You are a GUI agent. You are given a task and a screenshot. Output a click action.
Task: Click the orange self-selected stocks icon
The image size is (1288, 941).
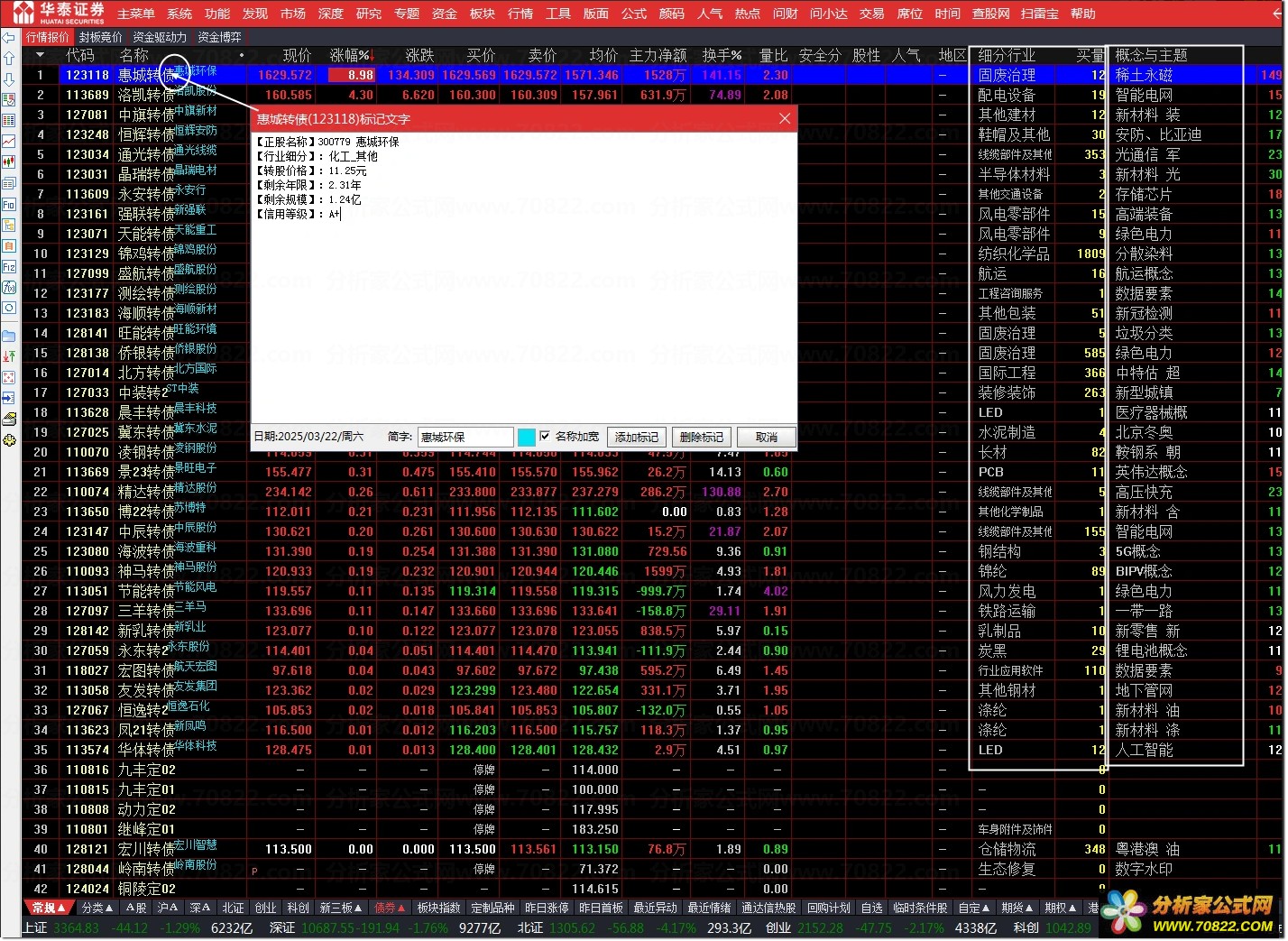click(x=9, y=245)
